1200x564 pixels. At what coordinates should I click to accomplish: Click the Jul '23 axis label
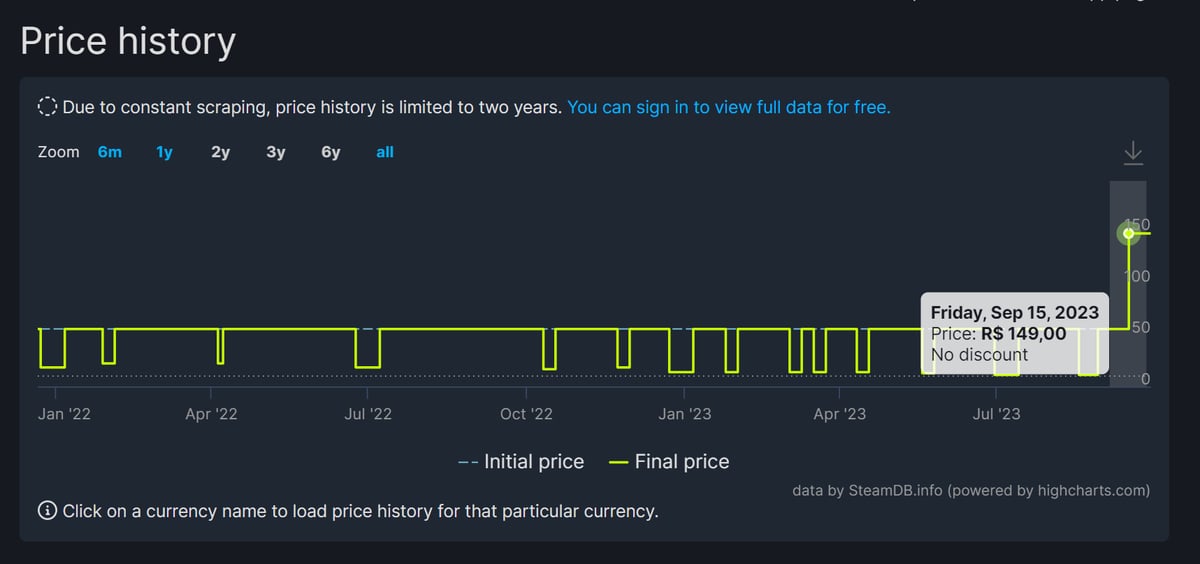click(x=996, y=413)
